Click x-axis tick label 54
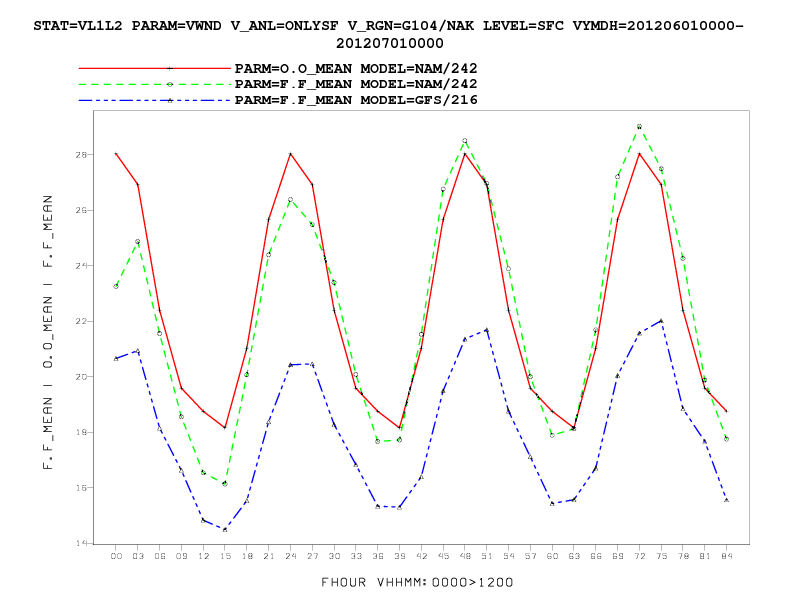792x612 pixels. pos(509,556)
